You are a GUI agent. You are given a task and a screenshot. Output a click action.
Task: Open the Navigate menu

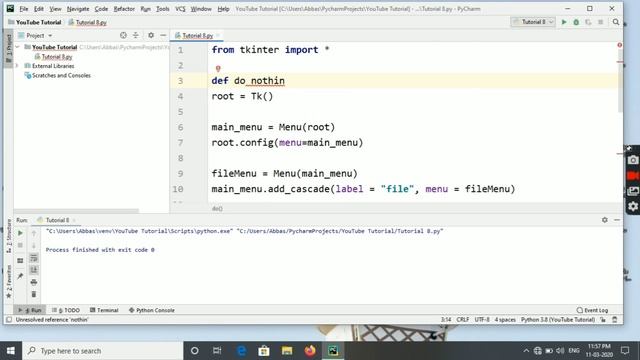tap(78, 9)
